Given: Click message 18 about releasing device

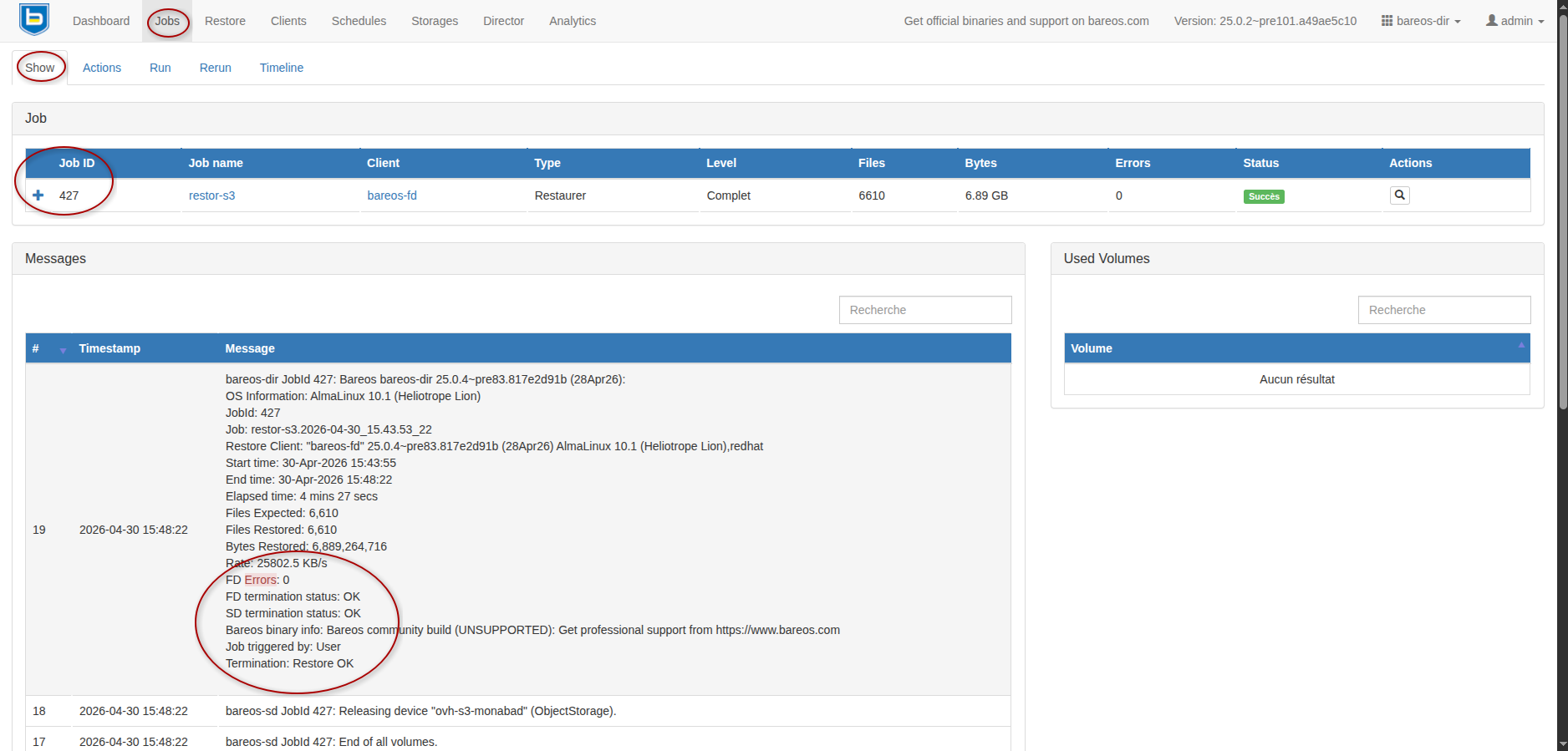Looking at the screenshot, I should tap(420, 711).
